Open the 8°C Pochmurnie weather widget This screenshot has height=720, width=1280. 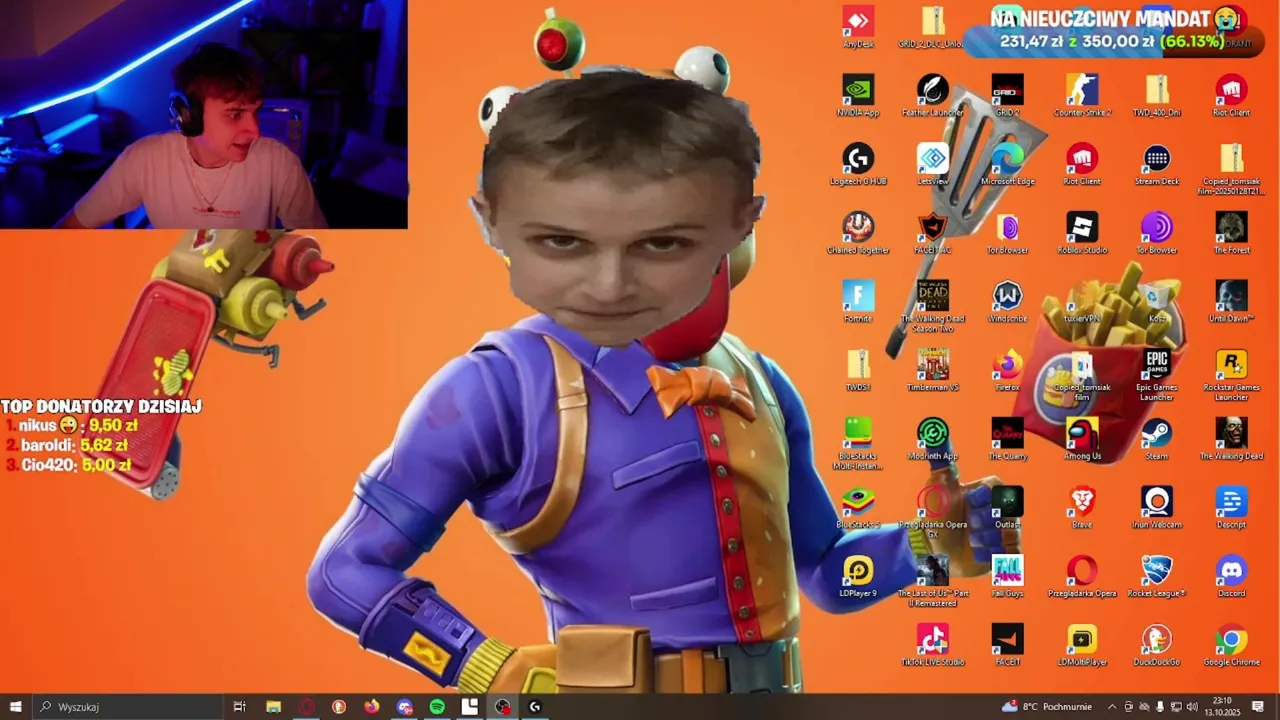pos(1046,707)
